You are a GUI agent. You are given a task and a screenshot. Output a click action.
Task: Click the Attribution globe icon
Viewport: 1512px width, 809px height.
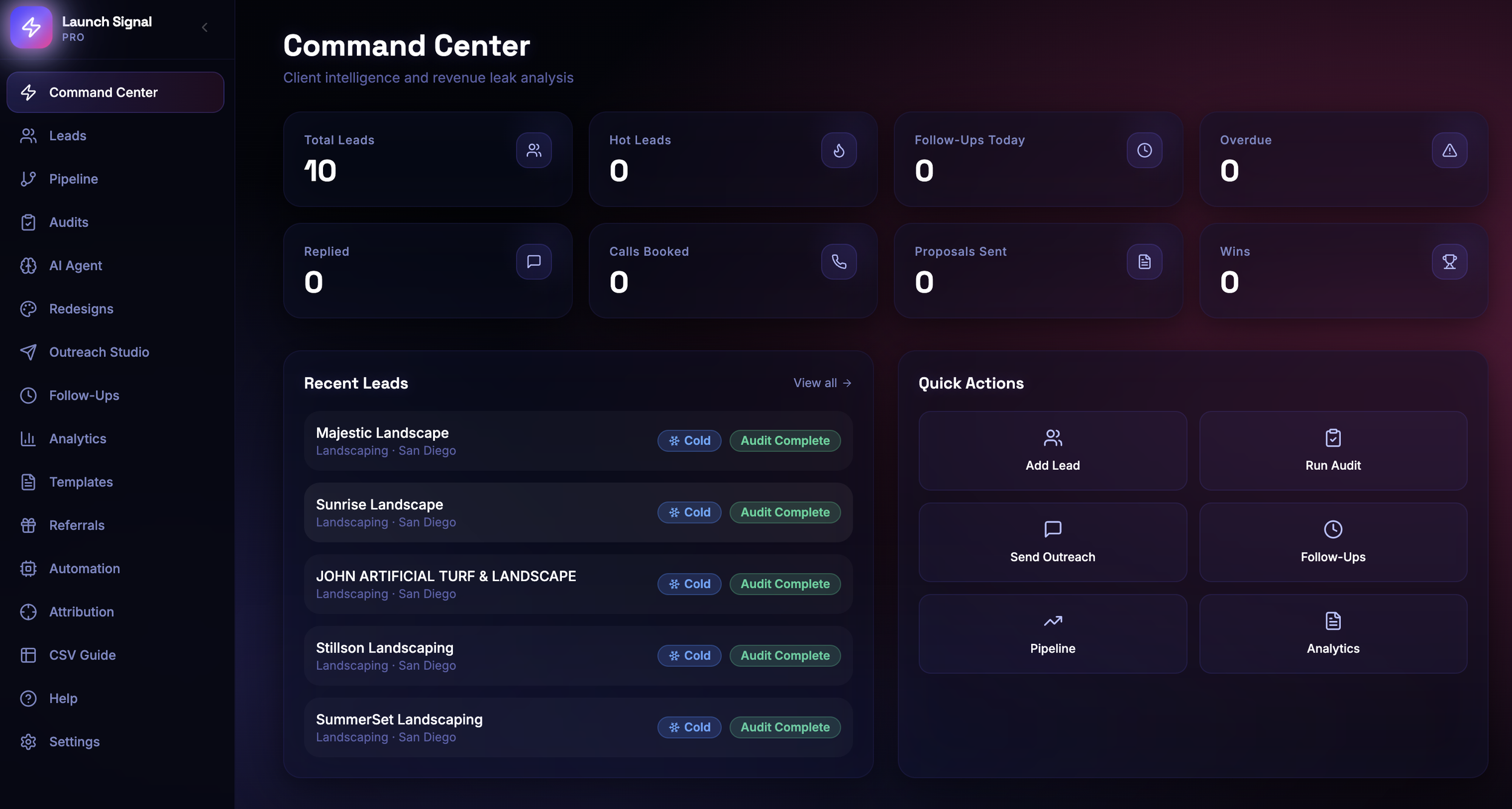(29, 612)
